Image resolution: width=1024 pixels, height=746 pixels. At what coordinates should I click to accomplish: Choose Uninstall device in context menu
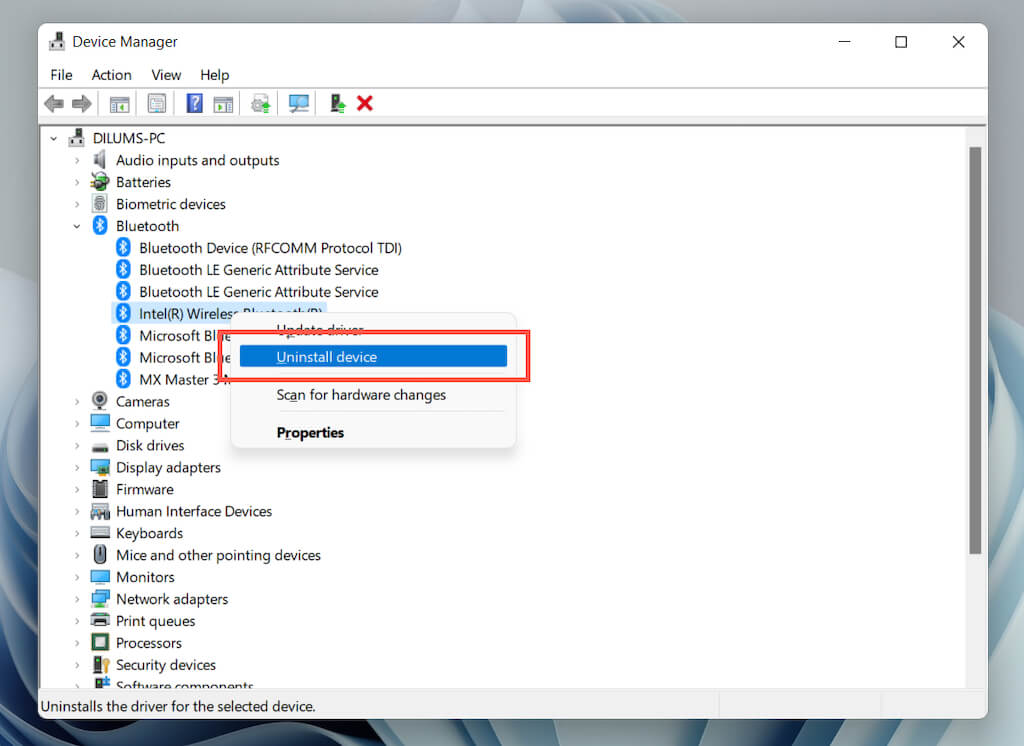click(373, 357)
